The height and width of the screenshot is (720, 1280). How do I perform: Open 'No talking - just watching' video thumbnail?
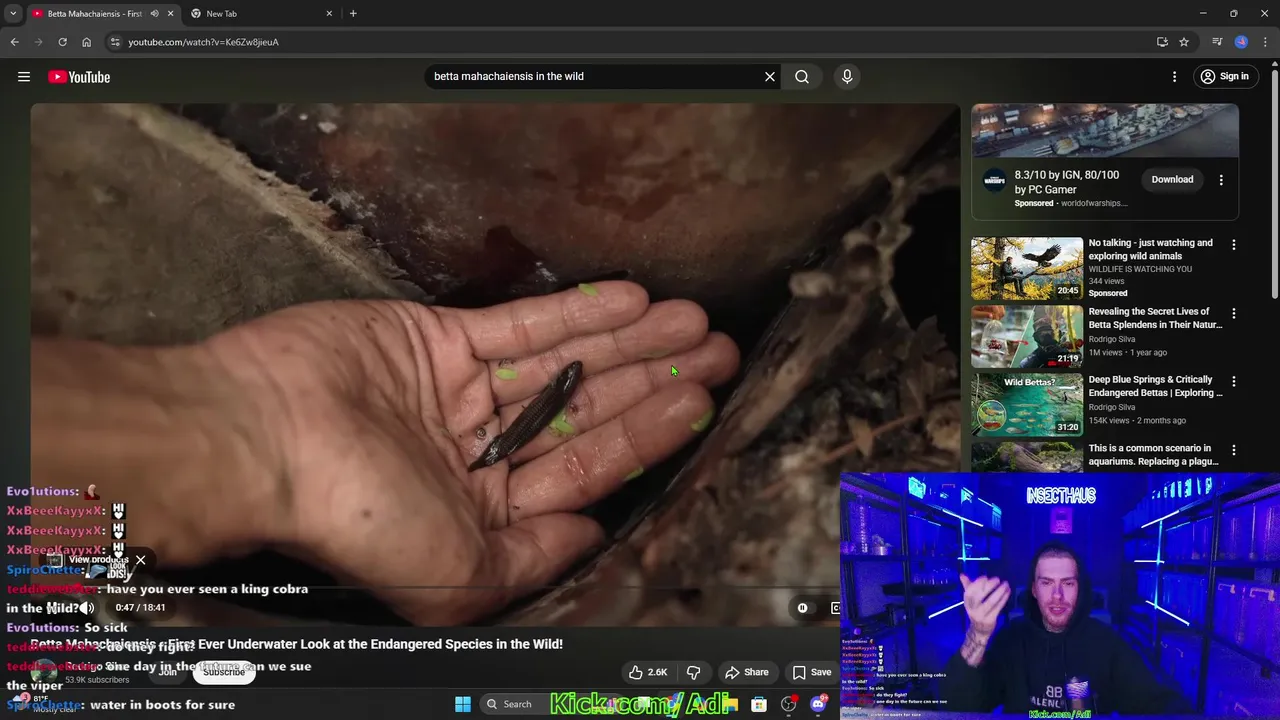(1027, 268)
